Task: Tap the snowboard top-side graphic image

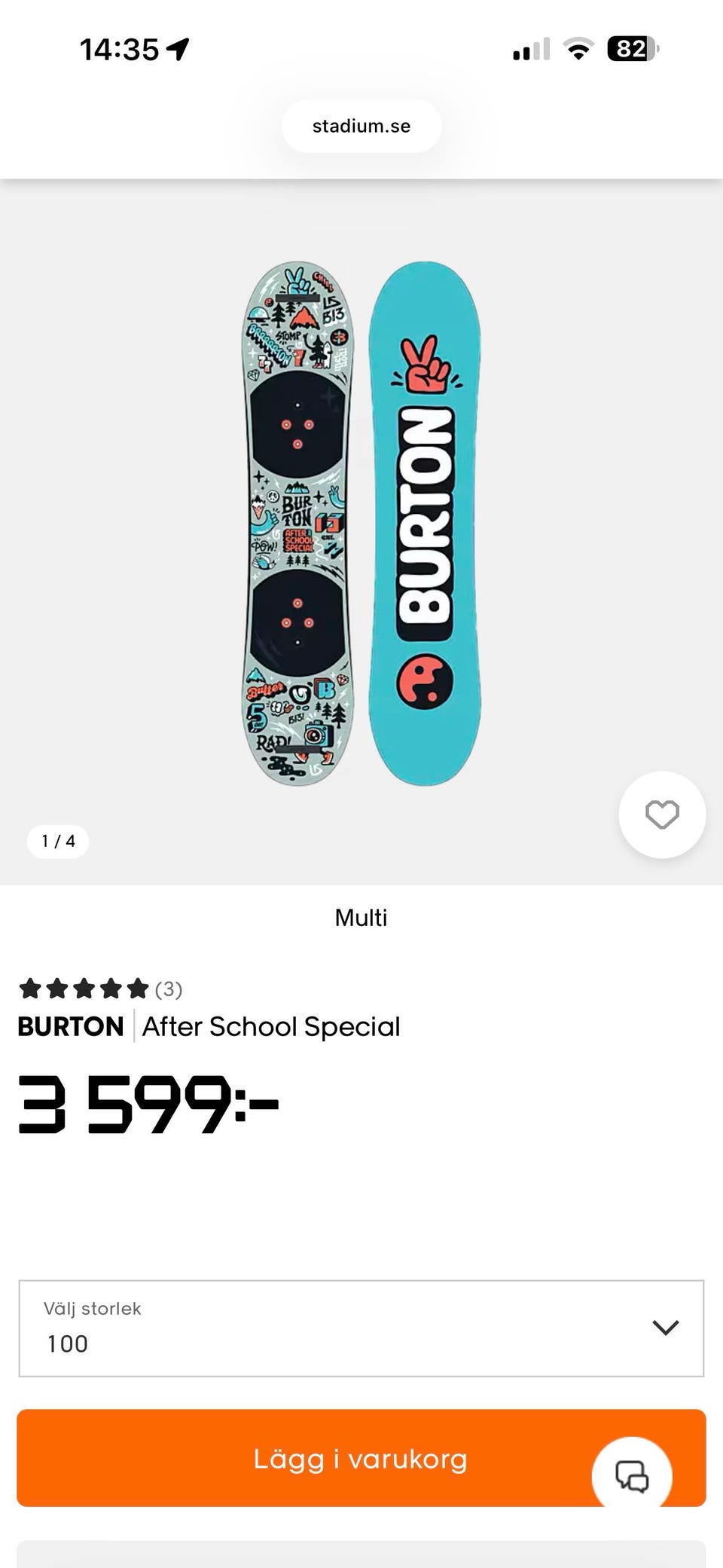Action: point(298,525)
